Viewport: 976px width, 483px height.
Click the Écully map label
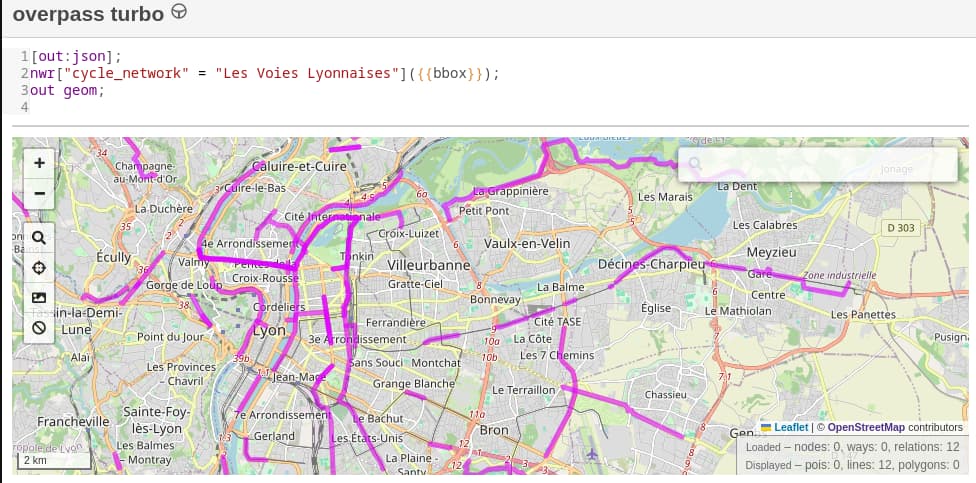pyautogui.click(x=114, y=257)
